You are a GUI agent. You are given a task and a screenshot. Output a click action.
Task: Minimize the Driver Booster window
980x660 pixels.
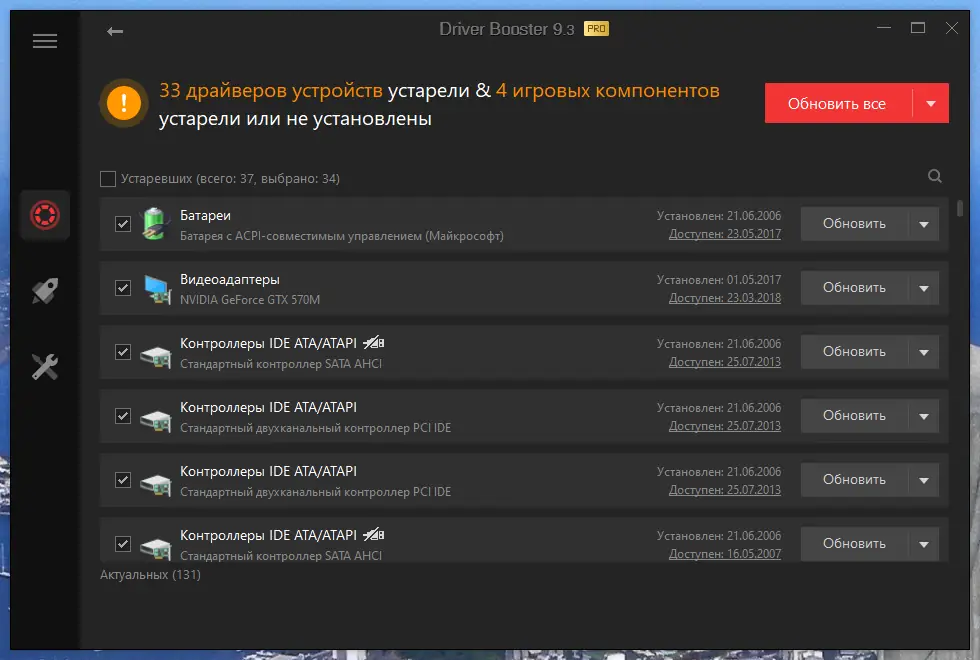[884, 28]
